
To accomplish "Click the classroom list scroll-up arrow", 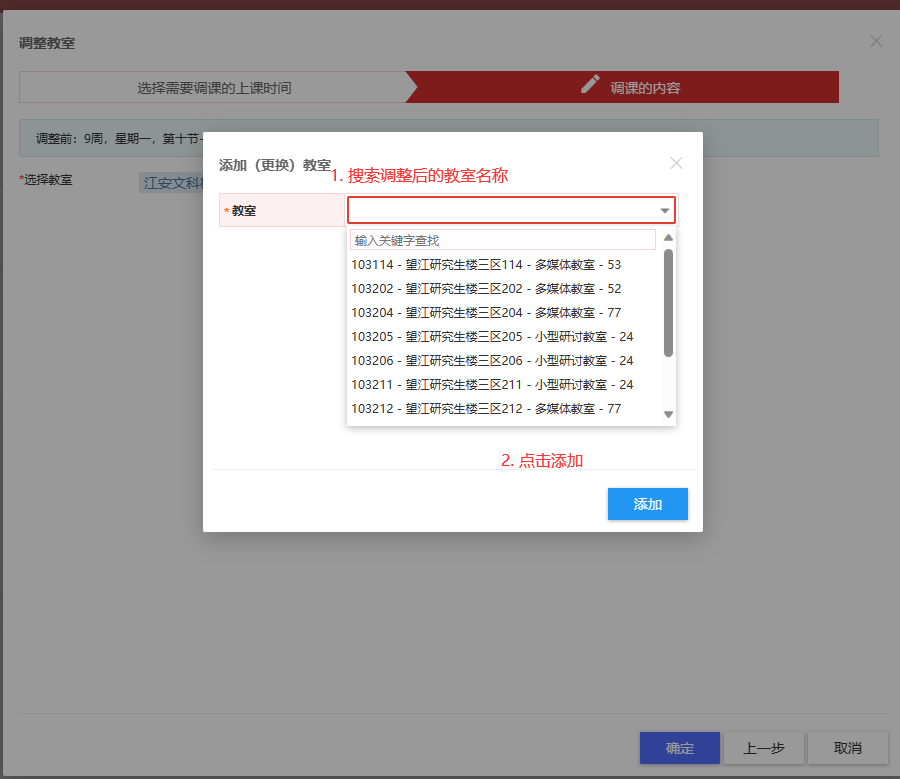I will pos(668,238).
